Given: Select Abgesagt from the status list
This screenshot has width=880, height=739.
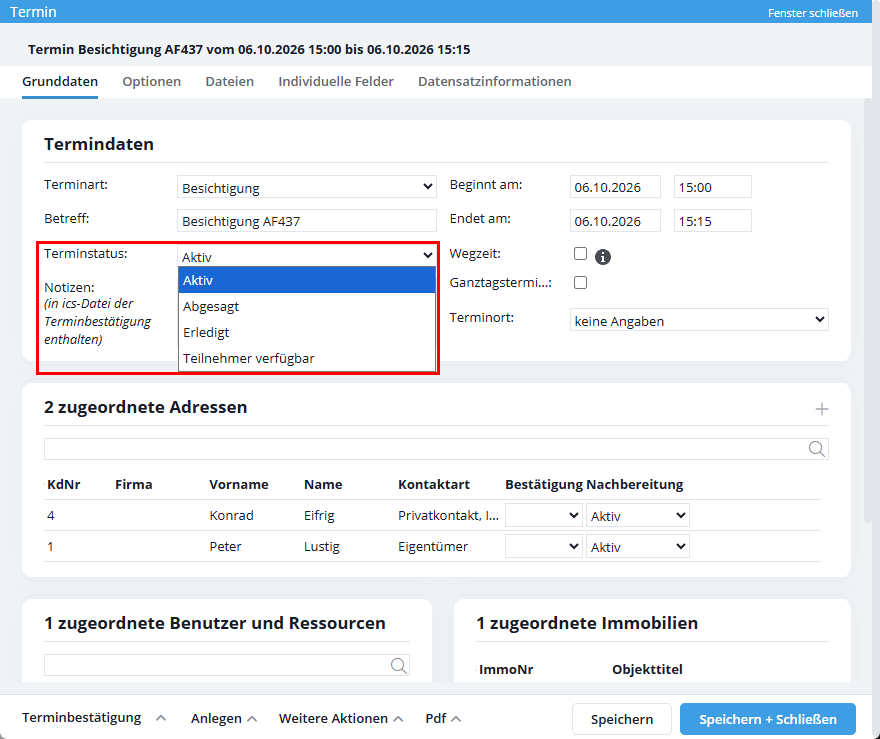Looking at the screenshot, I should coord(306,306).
